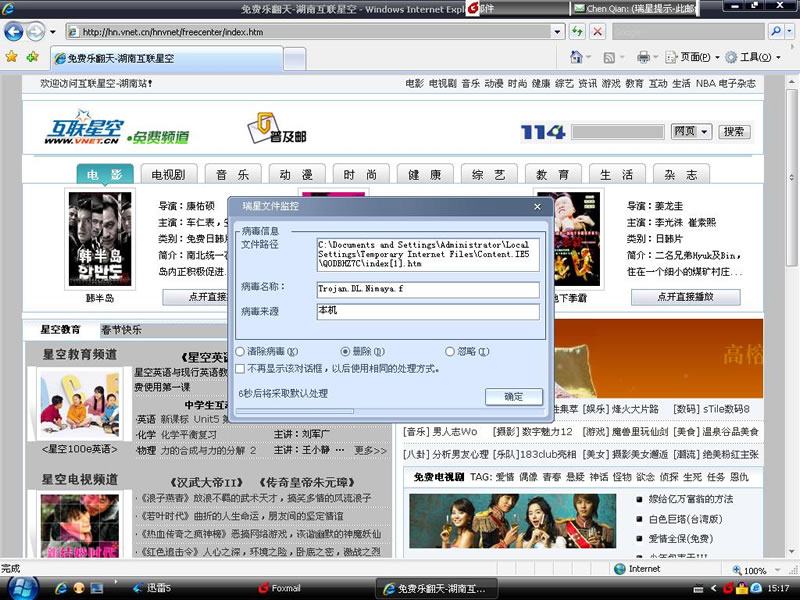This screenshot has width=800, height=600.
Task: Click the Refresh page icon
Action: click(x=577, y=32)
